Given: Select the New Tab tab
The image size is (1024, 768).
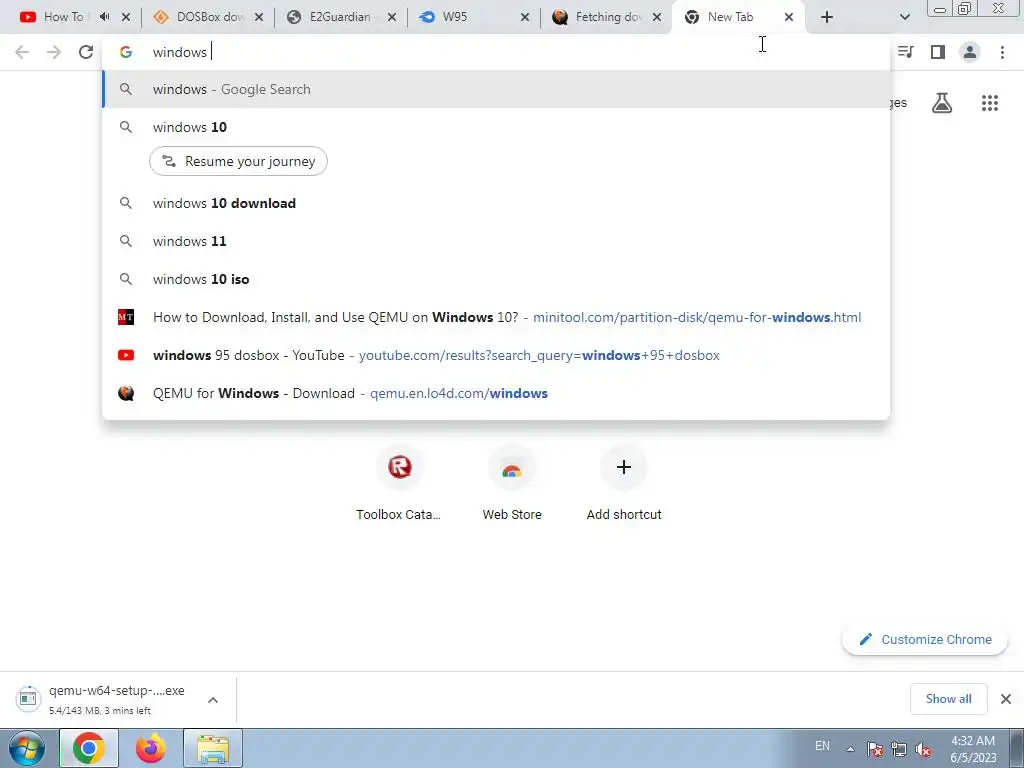Looking at the screenshot, I should (x=728, y=17).
